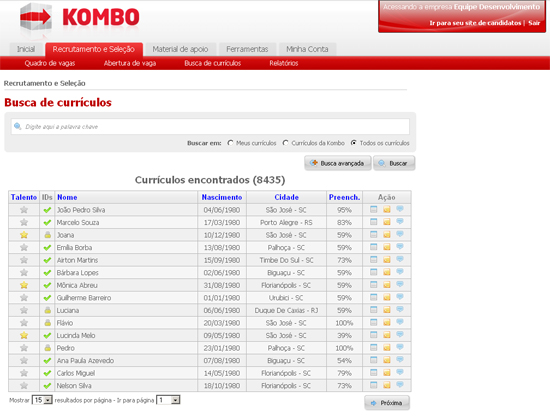Viewport: 550px width, 416px height.
Task: Switch to Material de apoio tab
Action: (180, 49)
